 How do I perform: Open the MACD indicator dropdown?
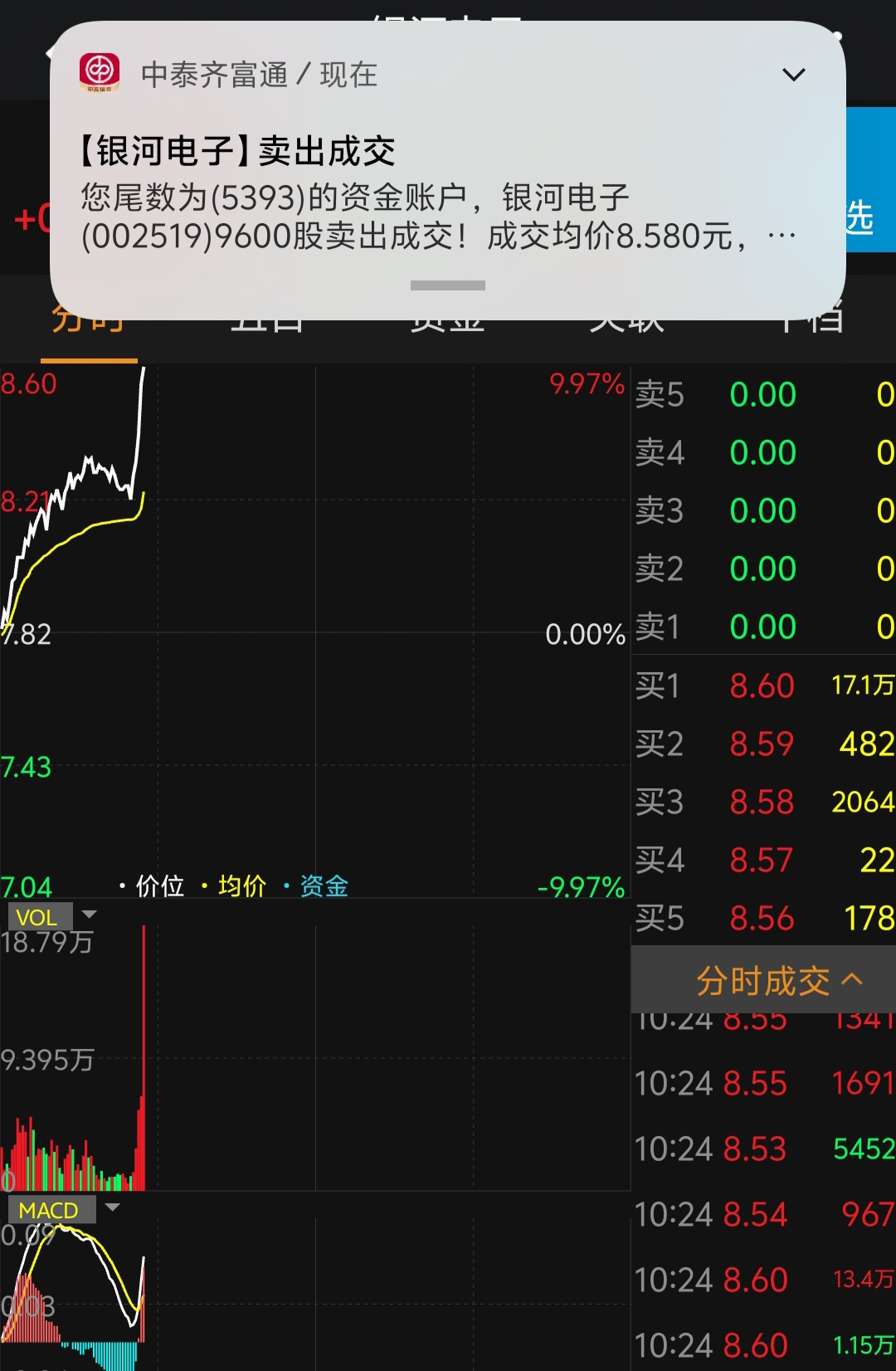point(65,1209)
